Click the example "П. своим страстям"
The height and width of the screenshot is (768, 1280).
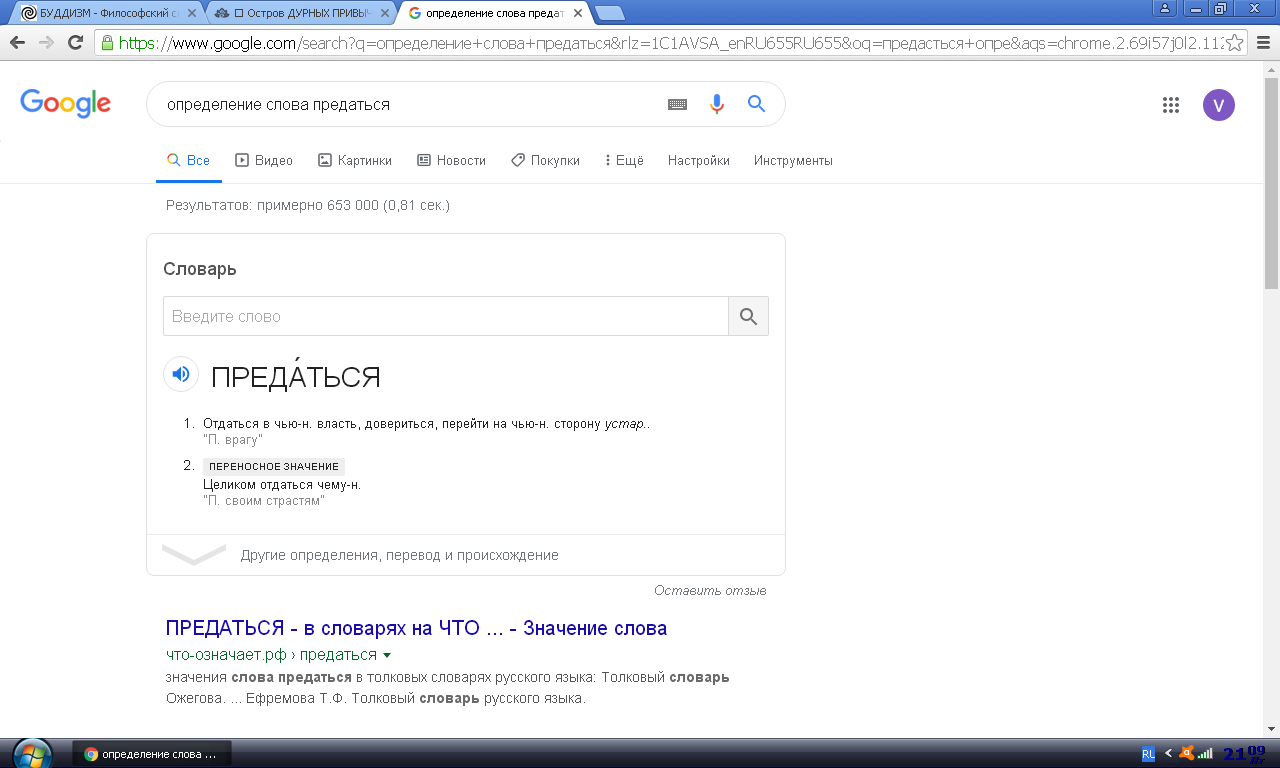click(264, 500)
